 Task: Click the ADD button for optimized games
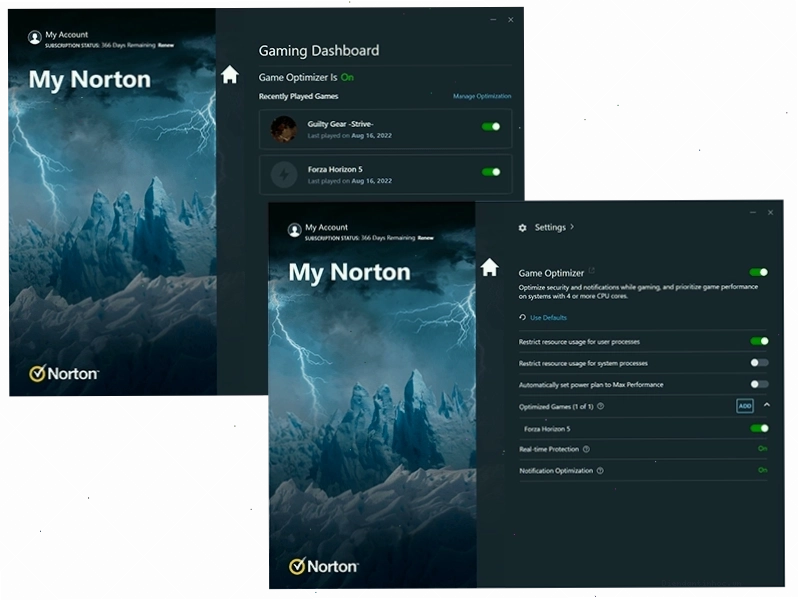click(x=745, y=406)
